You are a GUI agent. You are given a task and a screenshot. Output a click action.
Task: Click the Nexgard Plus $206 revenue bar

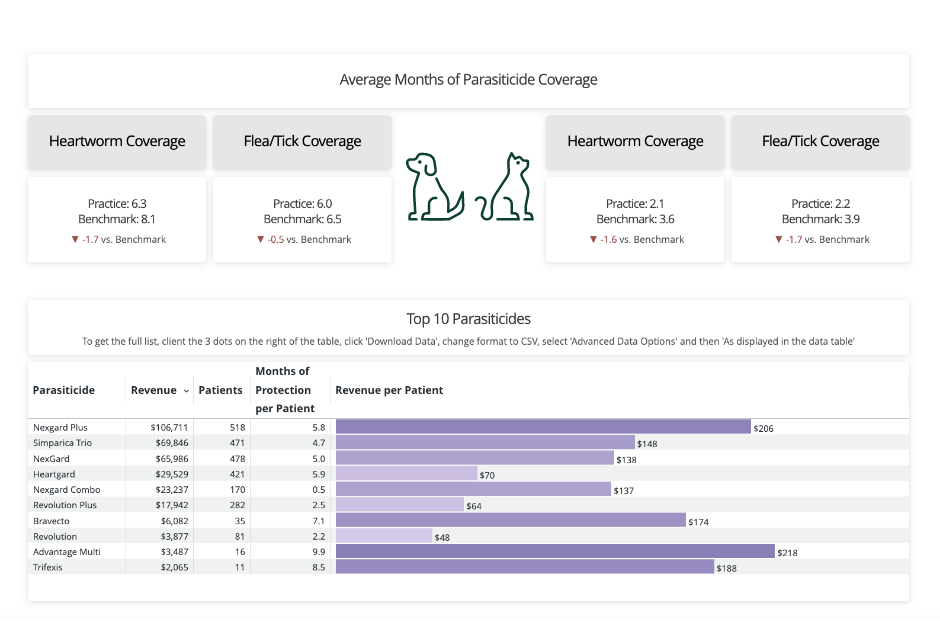point(543,427)
